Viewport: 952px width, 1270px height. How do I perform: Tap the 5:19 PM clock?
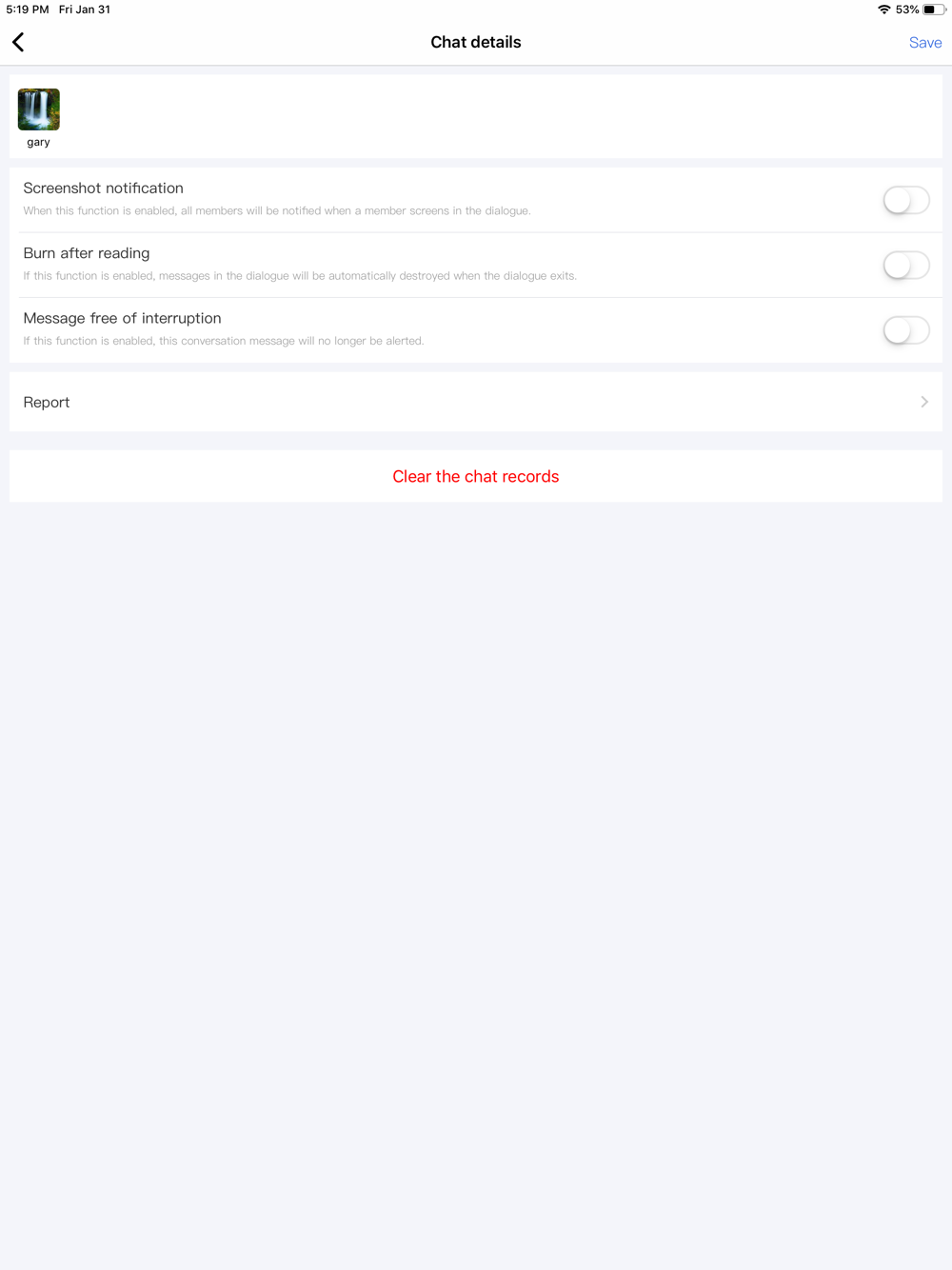click(x=28, y=10)
